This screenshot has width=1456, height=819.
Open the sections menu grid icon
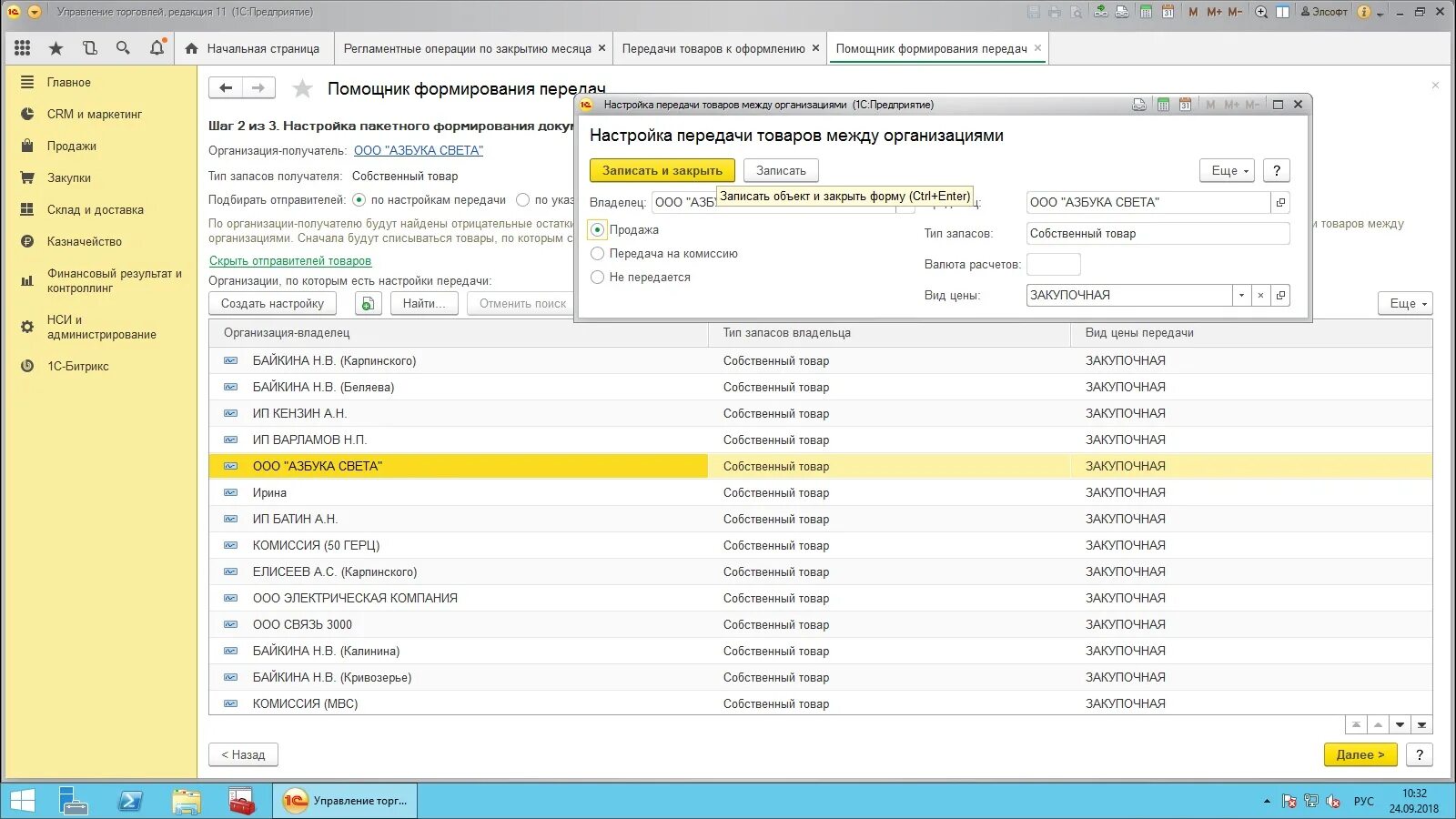pyautogui.click(x=23, y=48)
